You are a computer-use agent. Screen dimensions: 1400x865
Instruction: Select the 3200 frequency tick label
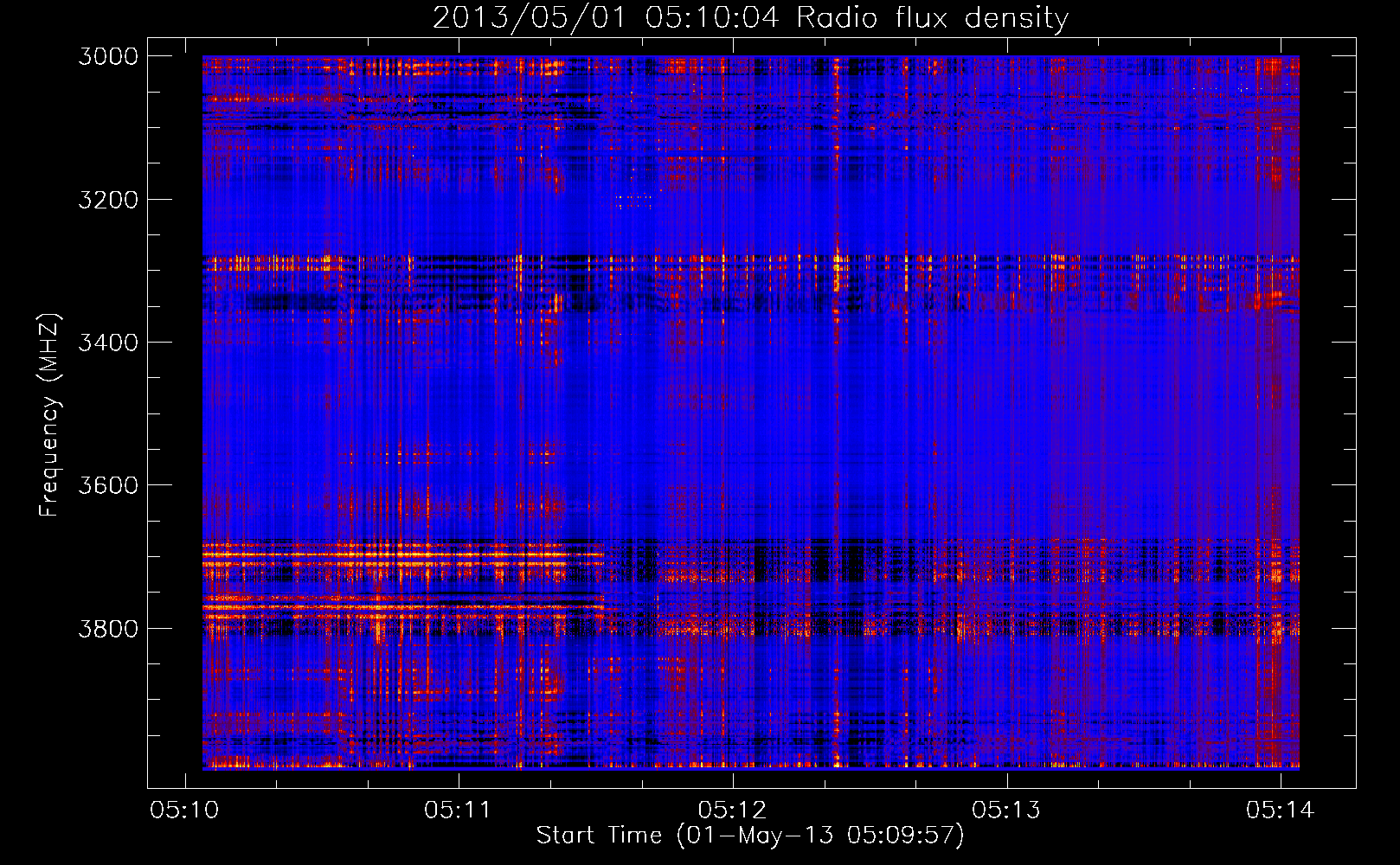[x=108, y=200]
